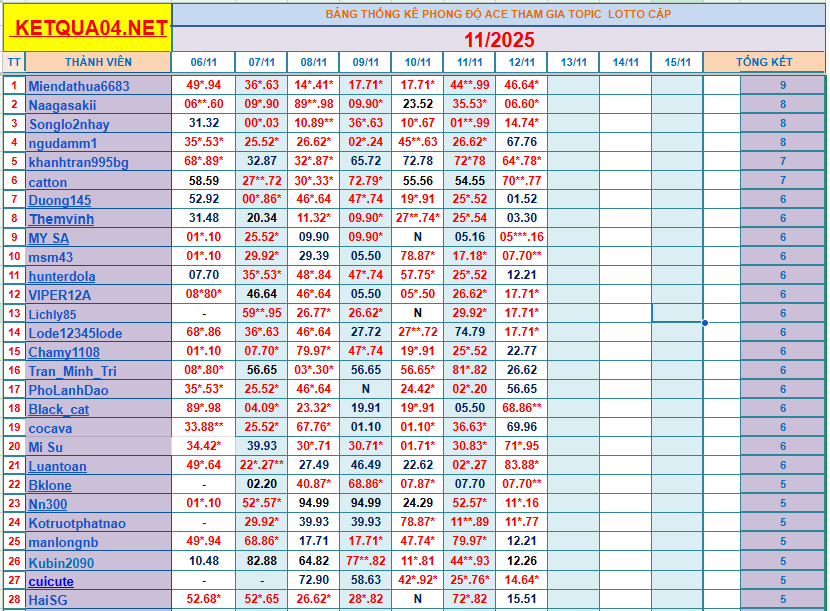Select PhoLanhDao's 09/11 cell showing N
The width and height of the screenshot is (830, 611).
[x=365, y=390]
